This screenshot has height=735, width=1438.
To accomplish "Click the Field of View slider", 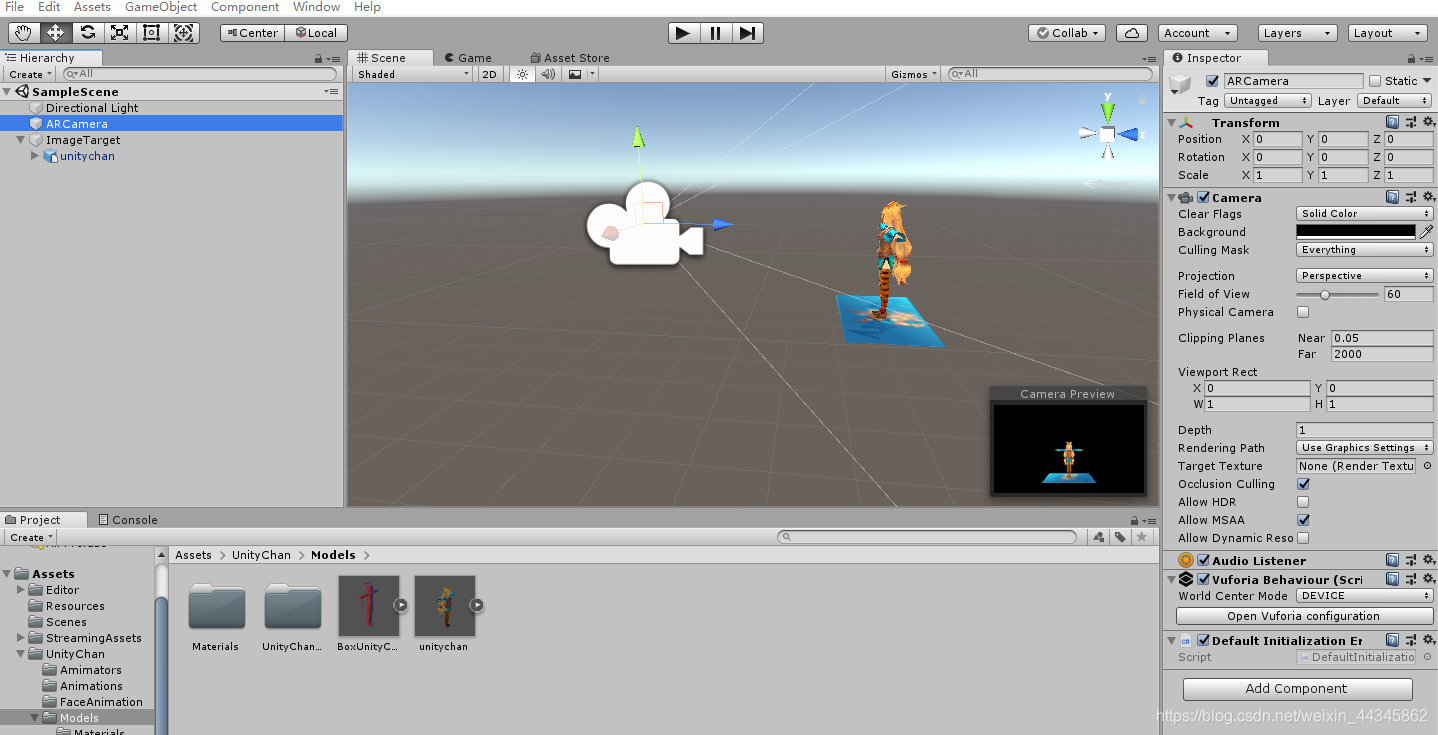I will 1337,294.
